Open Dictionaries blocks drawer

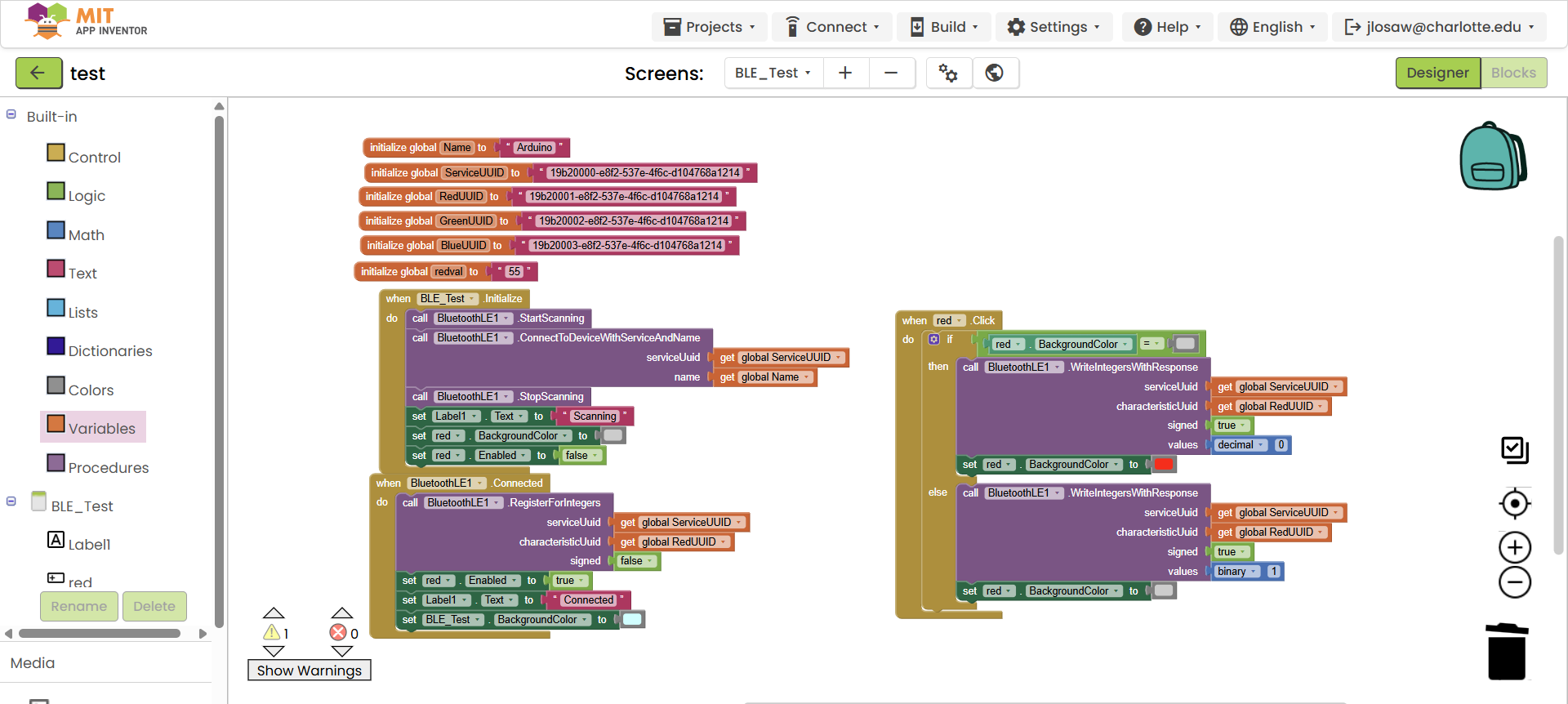click(x=100, y=350)
